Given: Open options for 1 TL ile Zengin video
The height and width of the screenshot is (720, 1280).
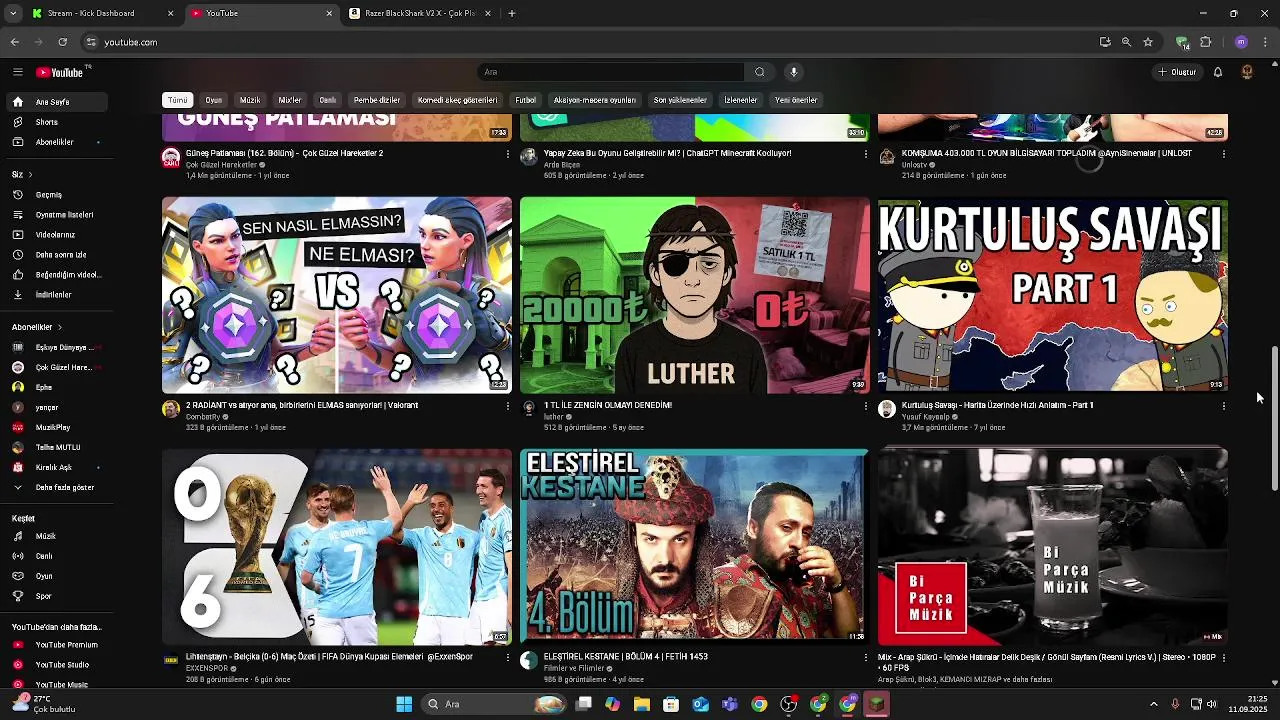Looking at the screenshot, I should [866, 406].
